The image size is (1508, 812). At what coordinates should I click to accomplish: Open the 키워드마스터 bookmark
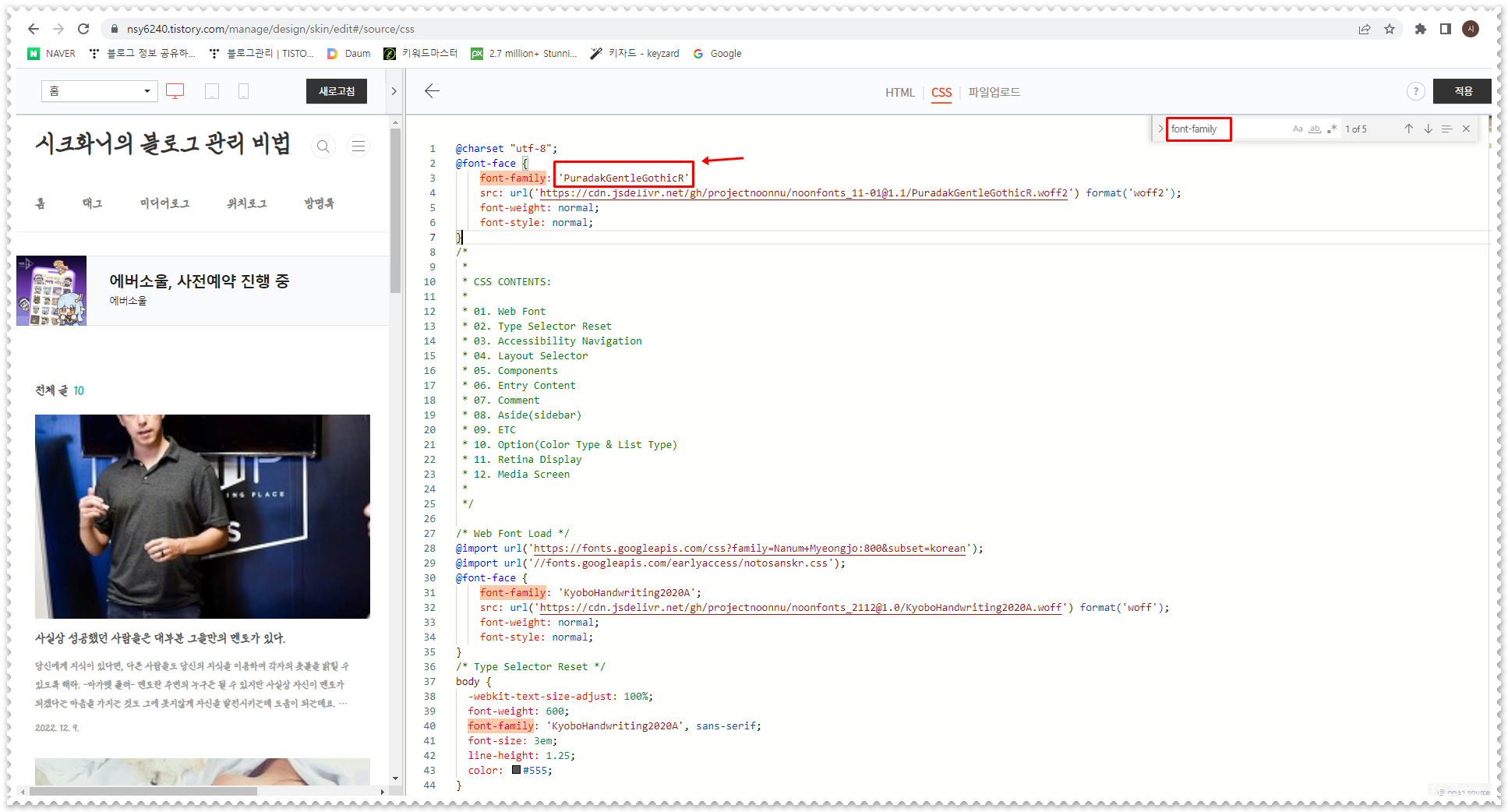tap(421, 54)
